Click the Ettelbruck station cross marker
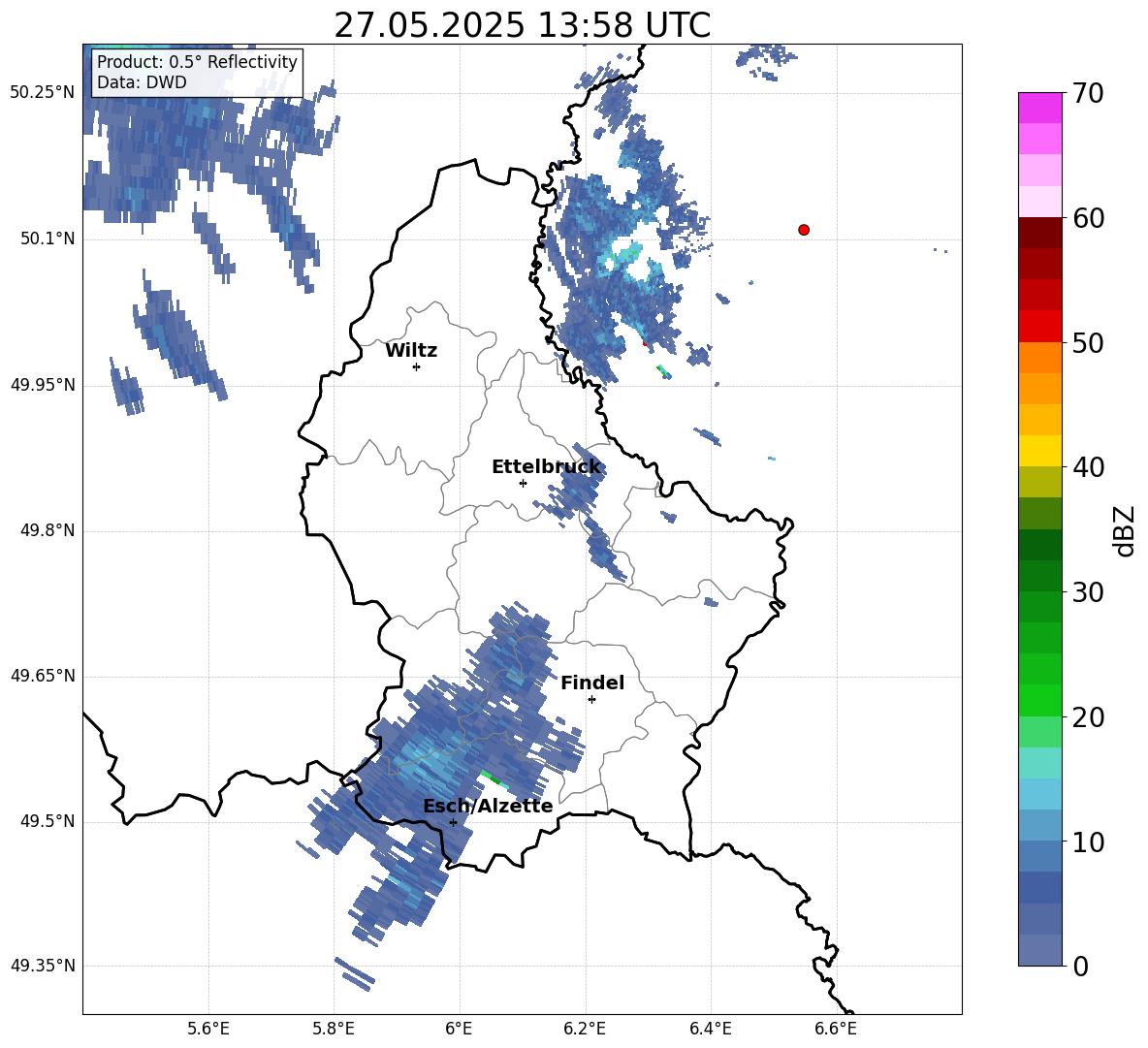This screenshot has width=1148, height=1048. click(523, 483)
